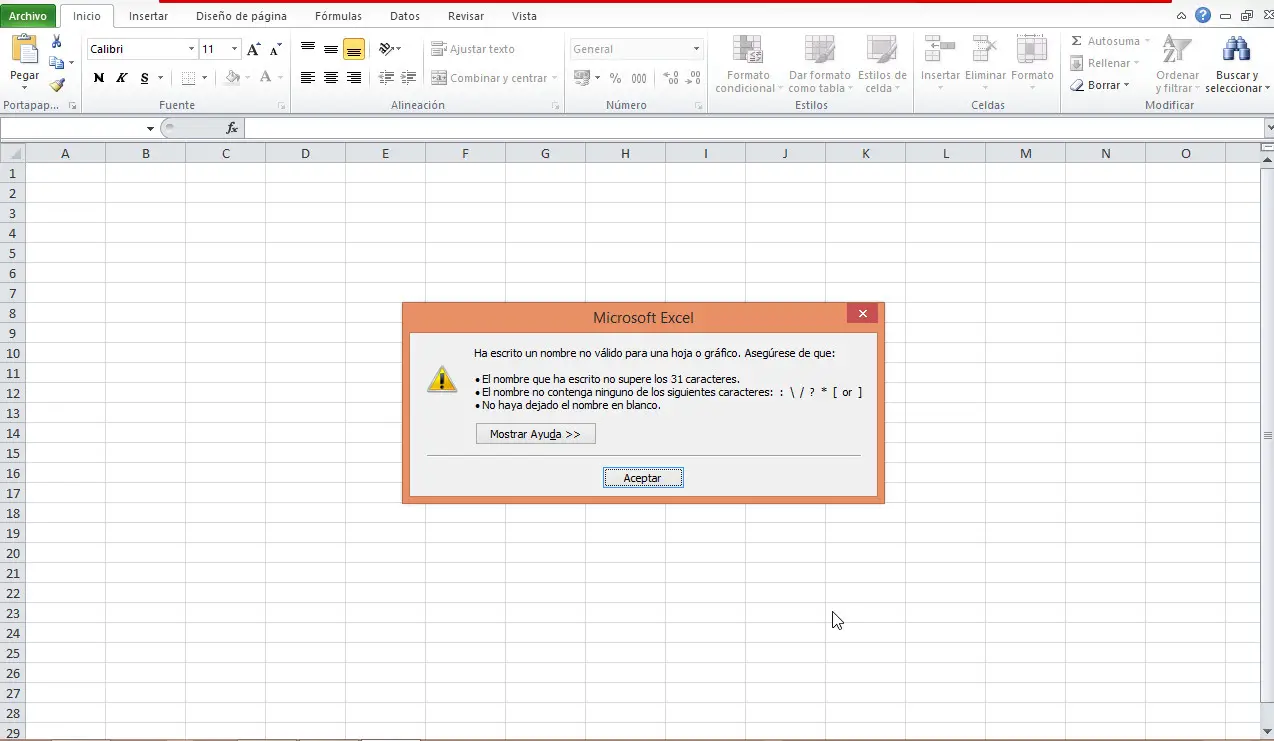The height and width of the screenshot is (741, 1274).
Task: Open Dar formato como tabla gallery
Action: (819, 64)
